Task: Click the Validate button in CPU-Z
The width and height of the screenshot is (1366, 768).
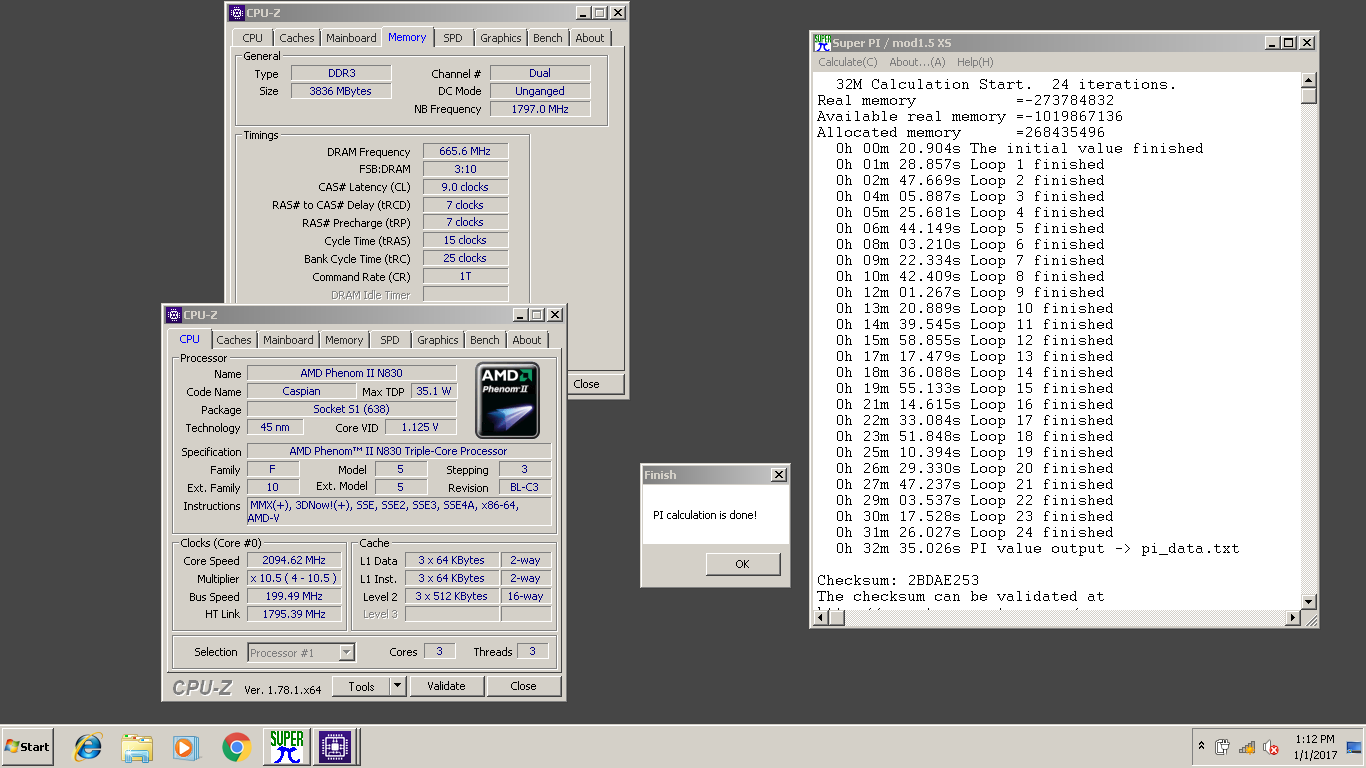Action: pyautogui.click(x=446, y=686)
